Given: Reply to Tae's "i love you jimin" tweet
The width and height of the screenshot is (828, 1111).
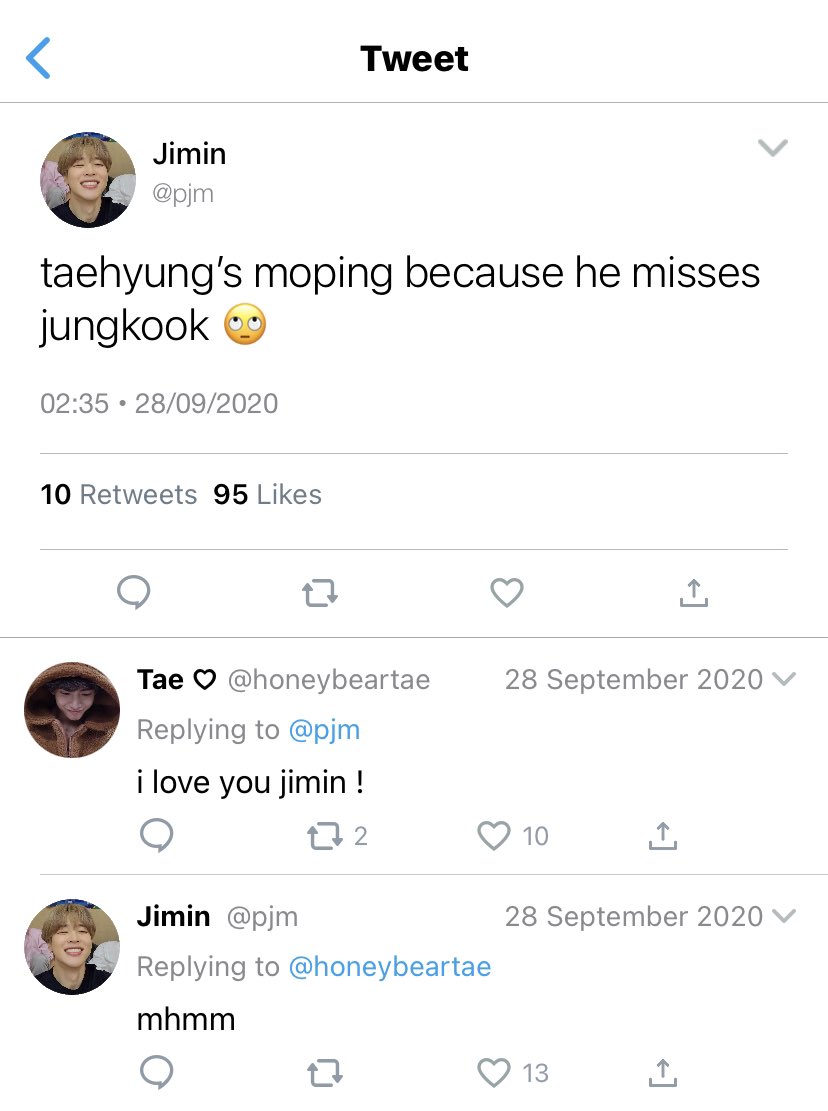Looking at the screenshot, I should click(157, 835).
